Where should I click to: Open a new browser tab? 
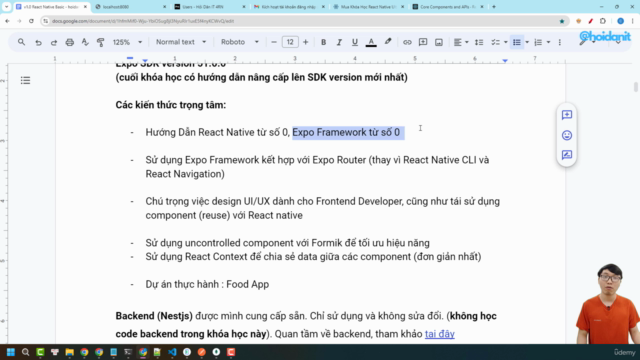(494, 7)
